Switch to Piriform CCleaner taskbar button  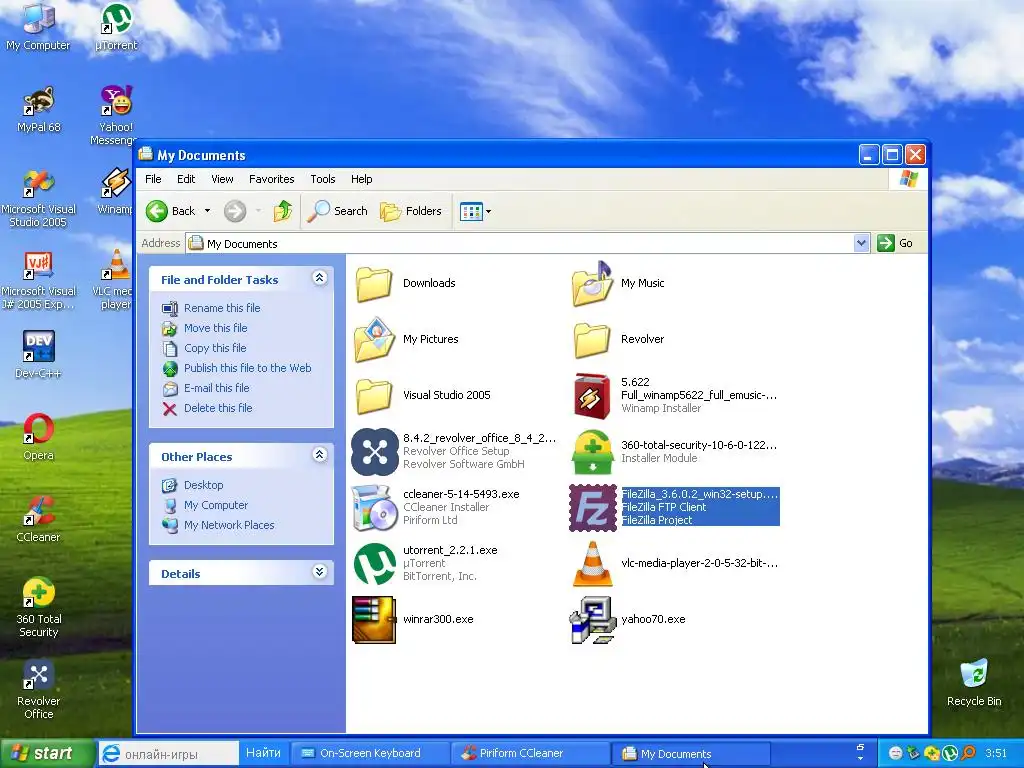(x=529, y=753)
